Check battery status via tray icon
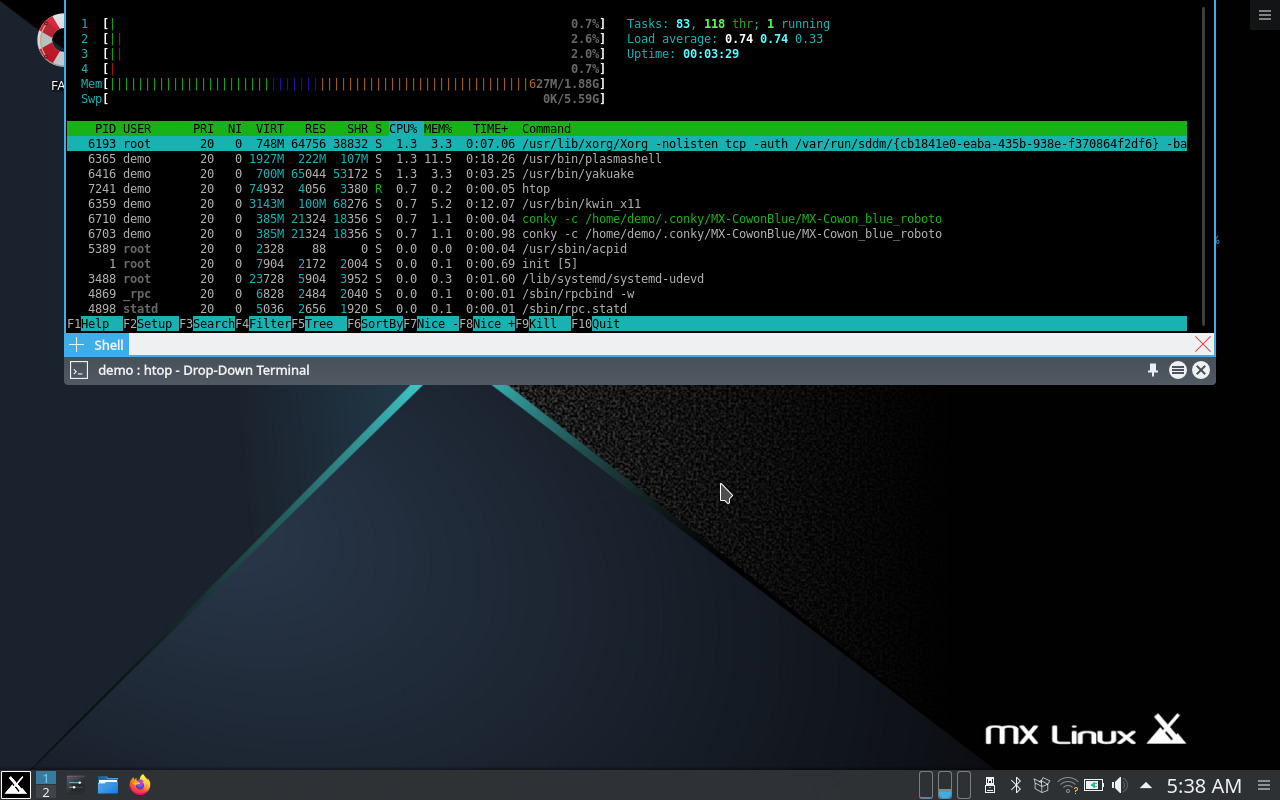This screenshot has width=1280, height=800. (x=1093, y=785)
